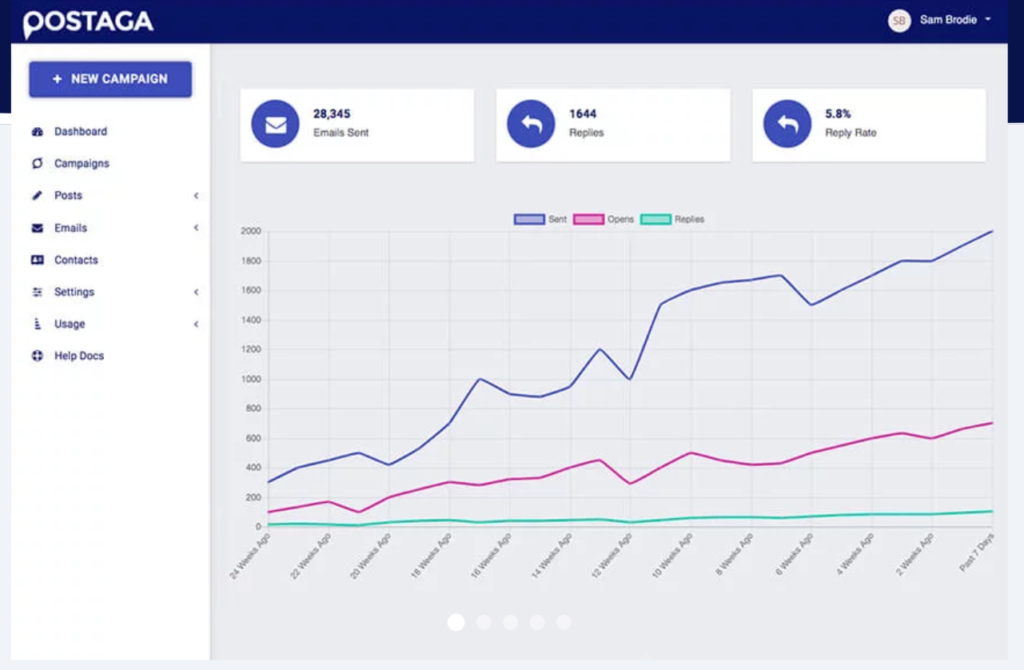
Task: Click the Postaga logo
Action: pyautogui.click(x=88, y=24)
